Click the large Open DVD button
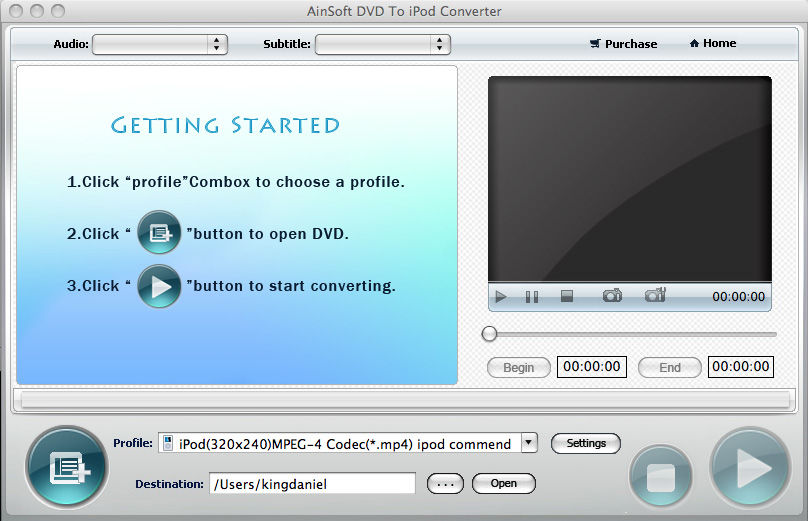Screen dimensions: 808x521 click(x=67, y=467)
